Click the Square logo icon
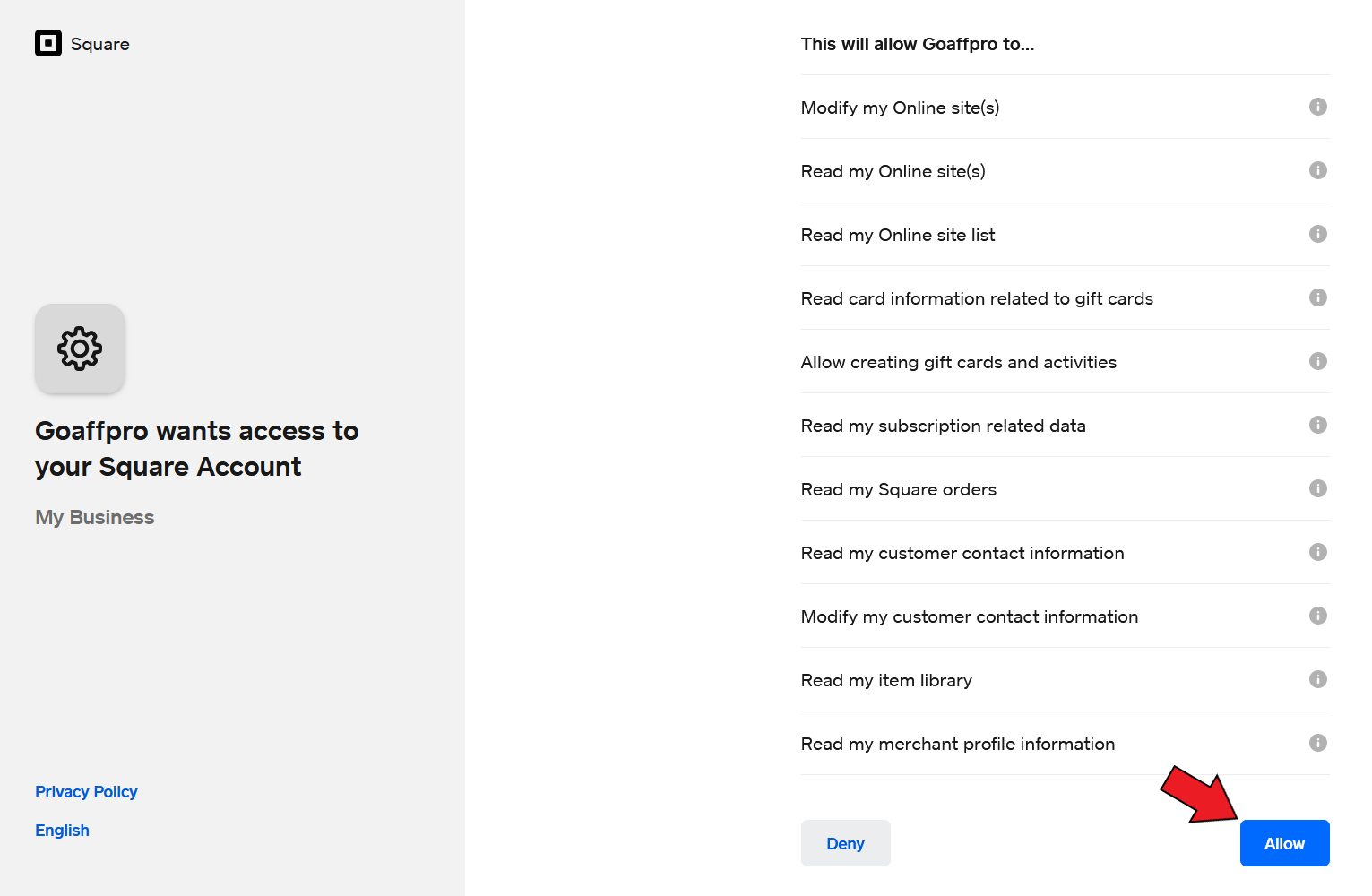Viewport: 1372px width, 896px height. (48, 43)
